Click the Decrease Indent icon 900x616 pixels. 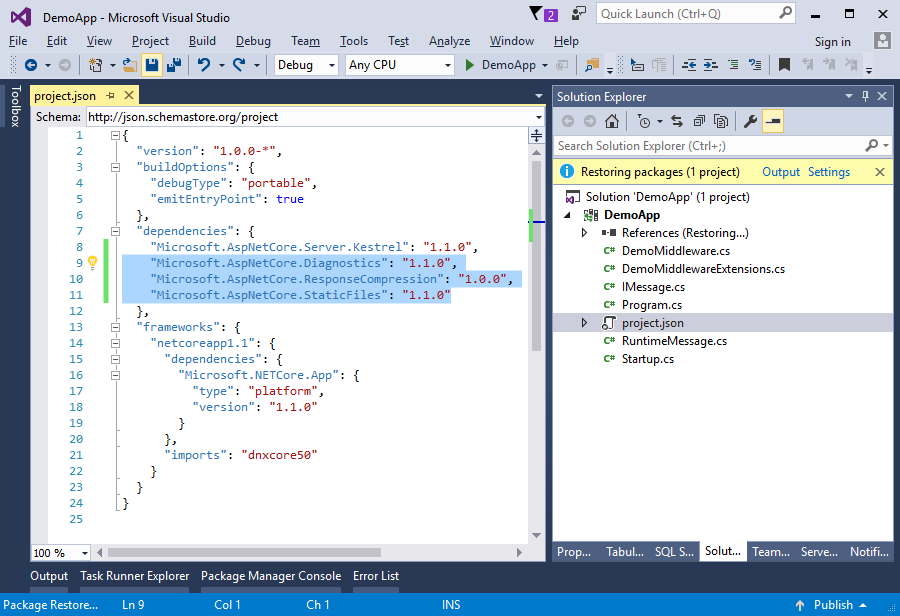tap(689, 65)
